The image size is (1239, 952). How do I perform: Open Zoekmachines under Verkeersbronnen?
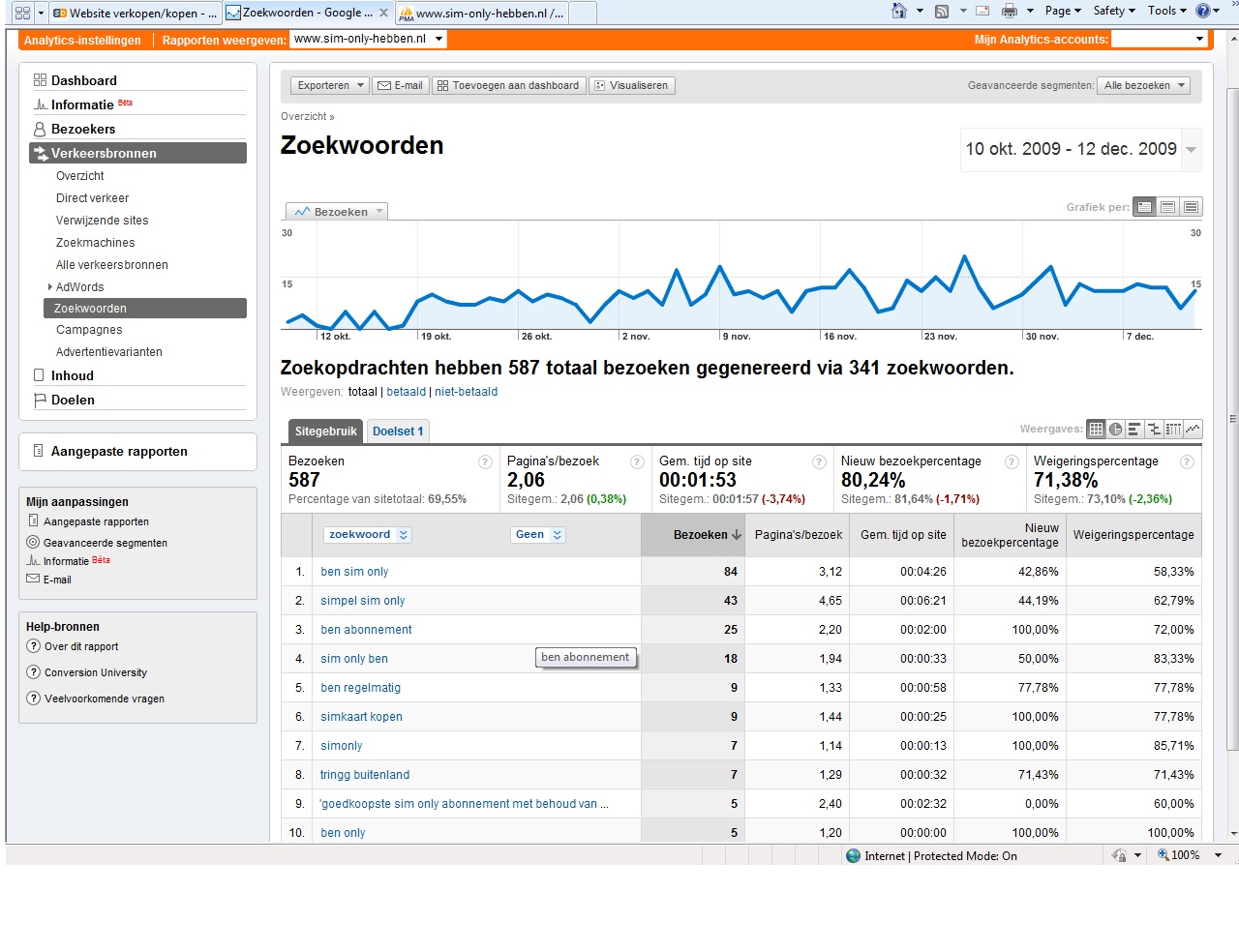click(x=96, y=243)
